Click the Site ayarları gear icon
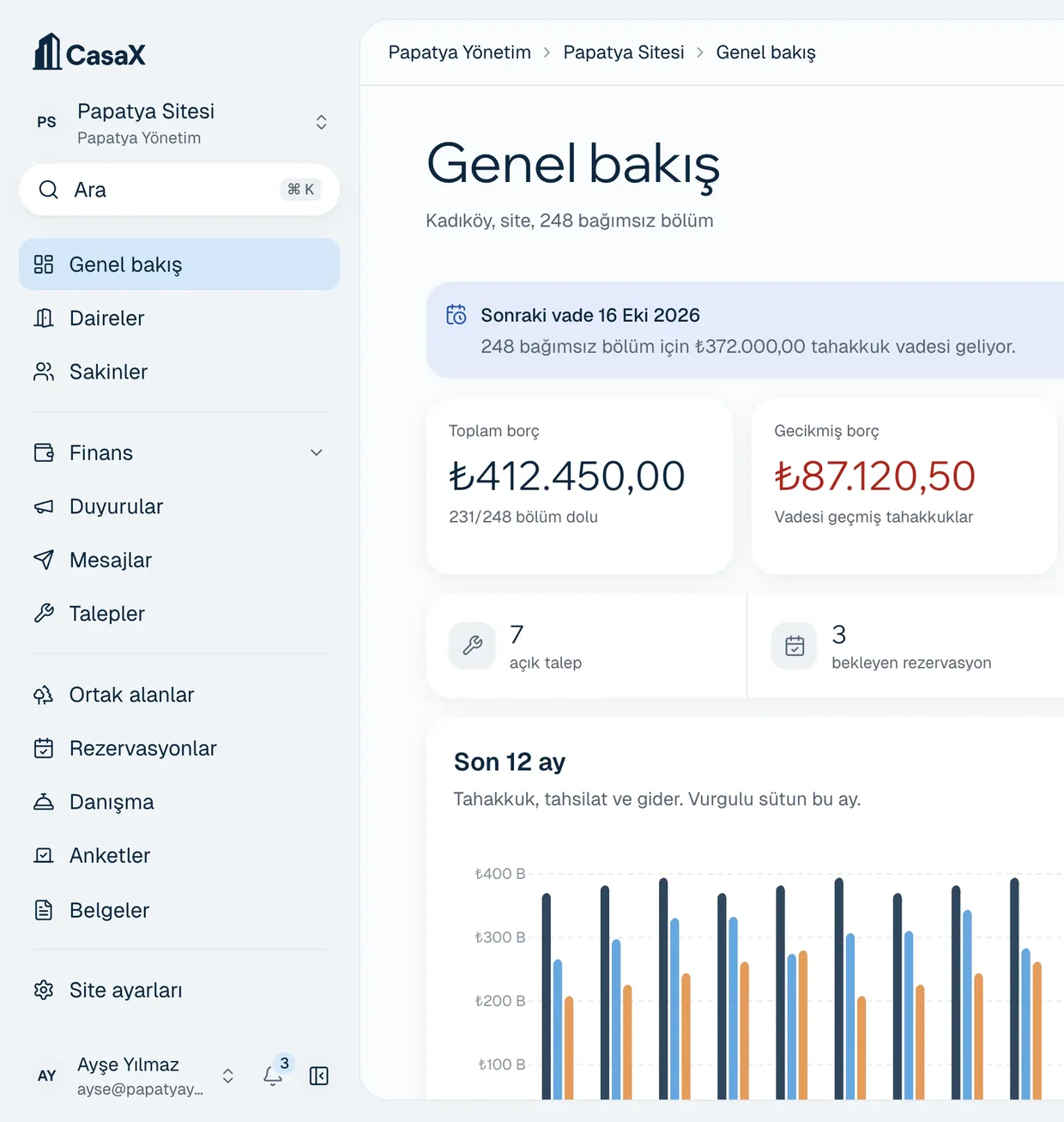Image resolution: width=1064 pixels, height=1122 pixels. (44, 990)
